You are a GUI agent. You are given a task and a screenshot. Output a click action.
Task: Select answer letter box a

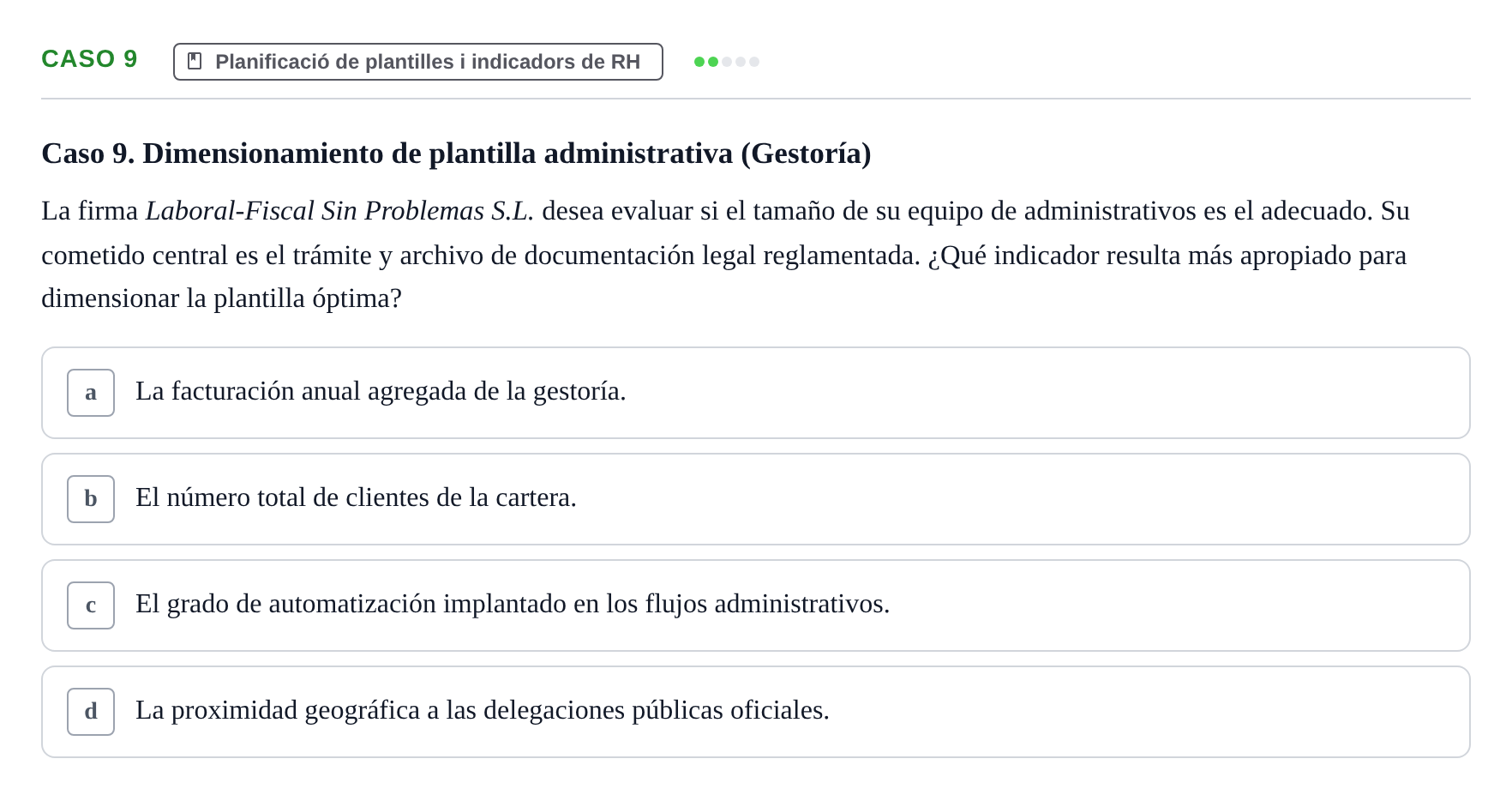point(91,393)
